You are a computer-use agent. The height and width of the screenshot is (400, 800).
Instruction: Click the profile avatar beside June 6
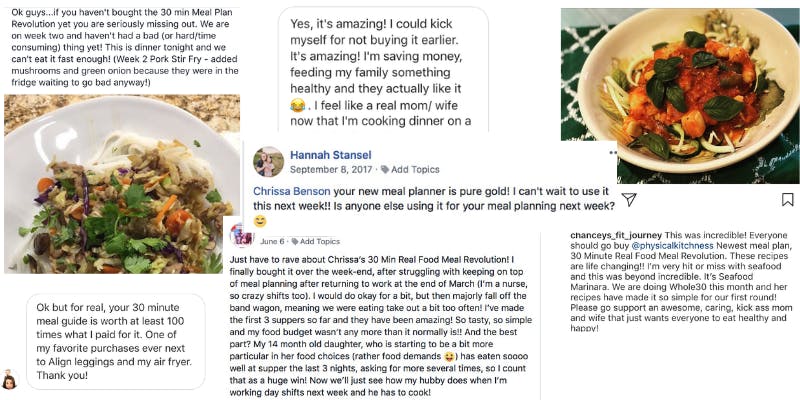pos(241,236)
